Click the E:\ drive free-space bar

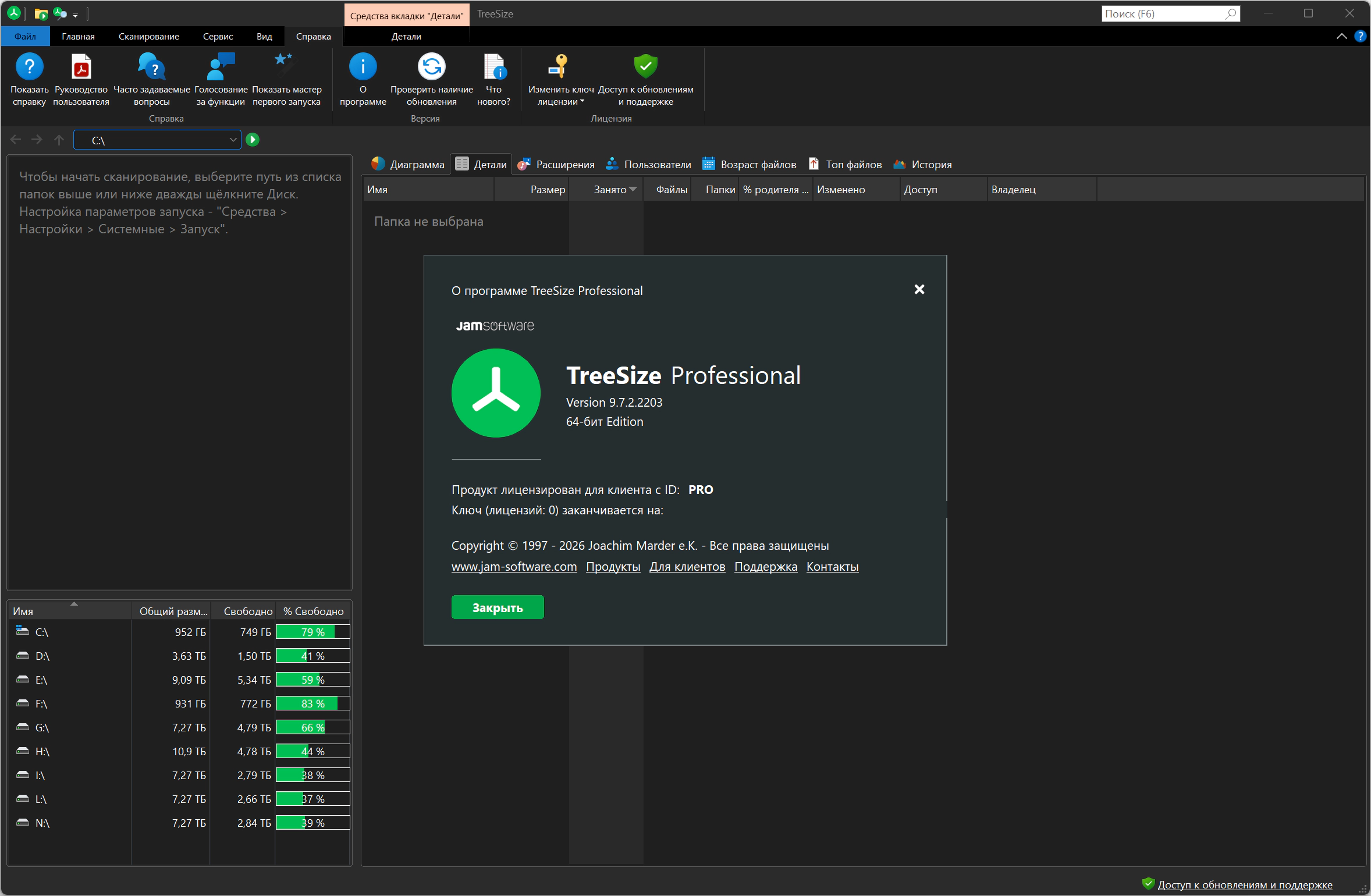coord(312,680)
